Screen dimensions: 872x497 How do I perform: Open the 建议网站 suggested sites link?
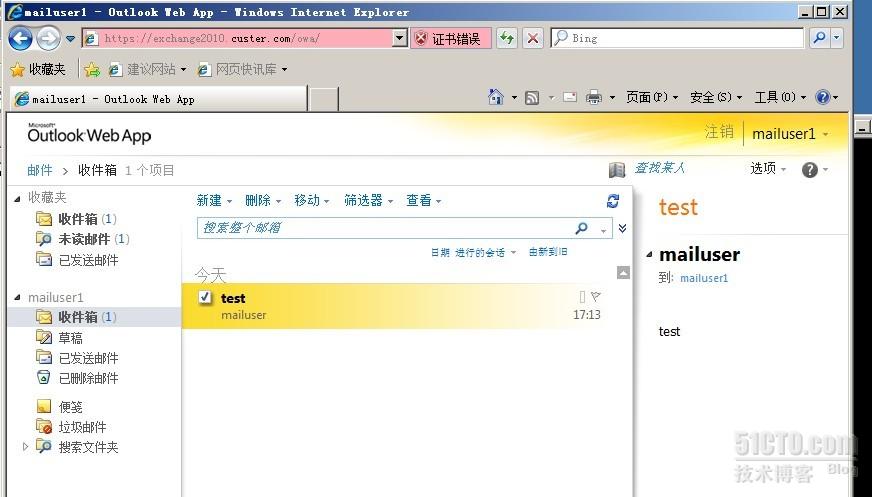147,69
